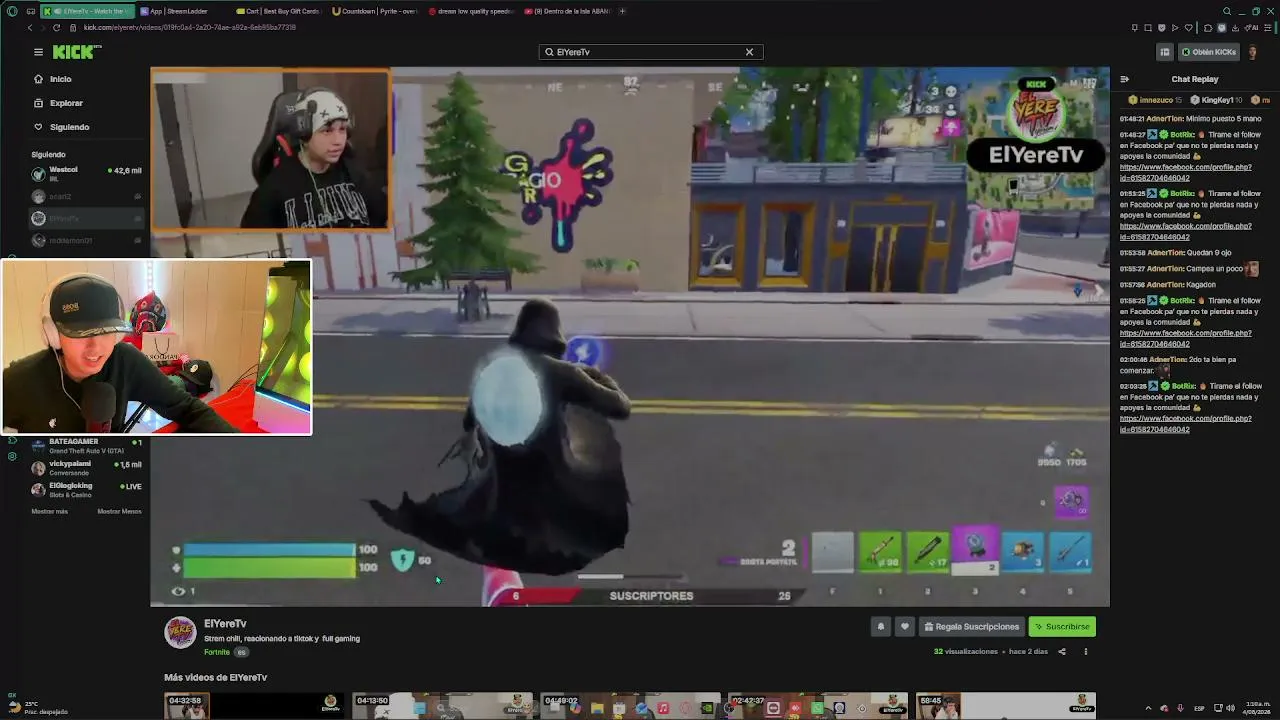
Task: Open the three-dot video options menu
Action: tap(1086, 652)
